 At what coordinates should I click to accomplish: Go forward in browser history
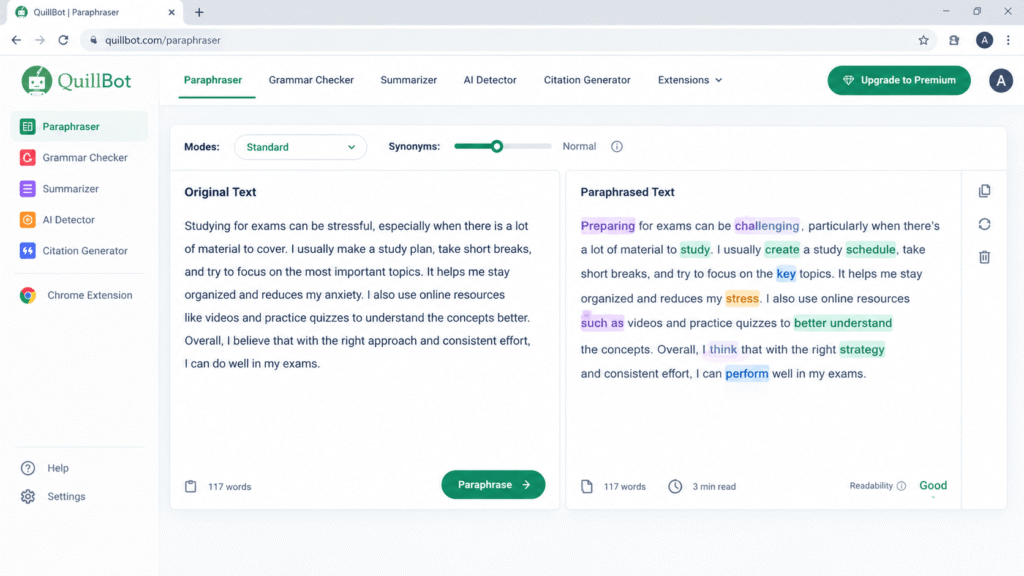point(40,40)
